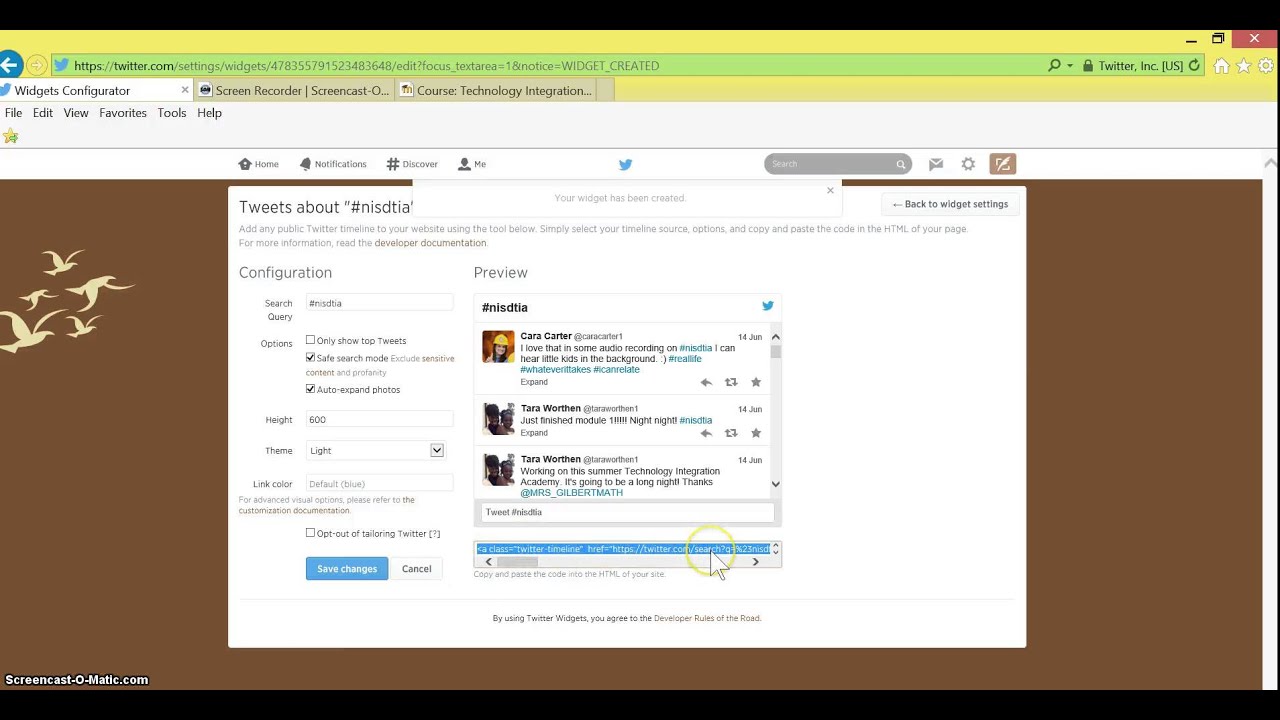The image size is (1280, 720).
Task: Open the Me profile page
Action: 472,164
